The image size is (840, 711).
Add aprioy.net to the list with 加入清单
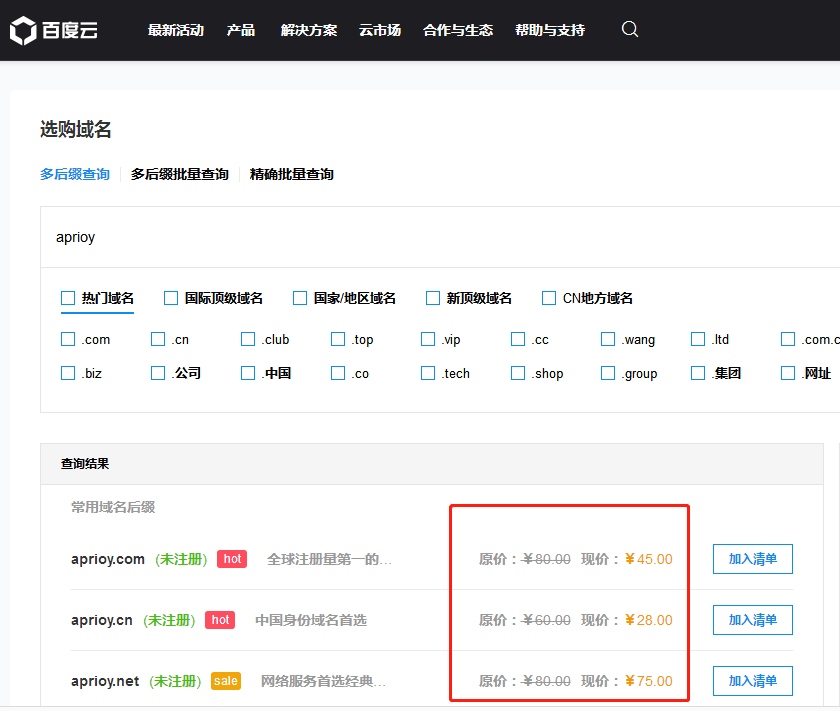tap(753, 681)
